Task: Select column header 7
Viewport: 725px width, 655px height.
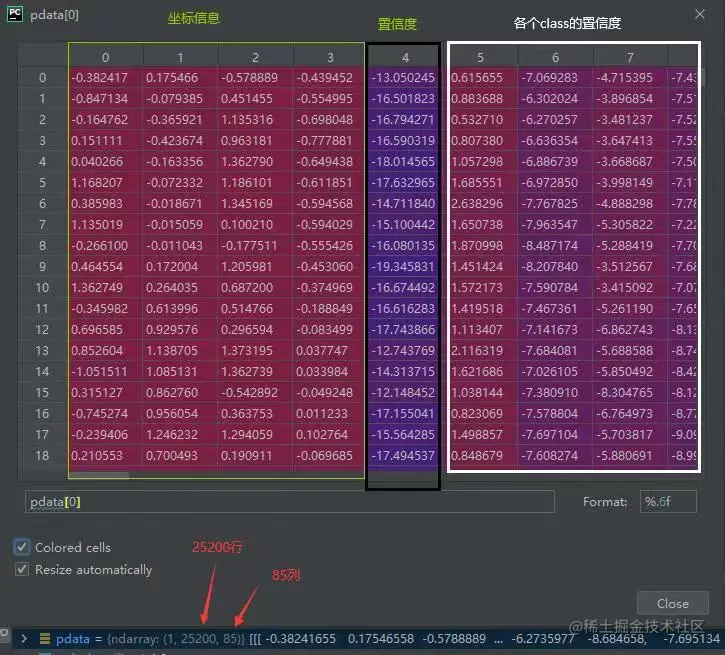Action: pyautogui.click(x=630, y=57)
